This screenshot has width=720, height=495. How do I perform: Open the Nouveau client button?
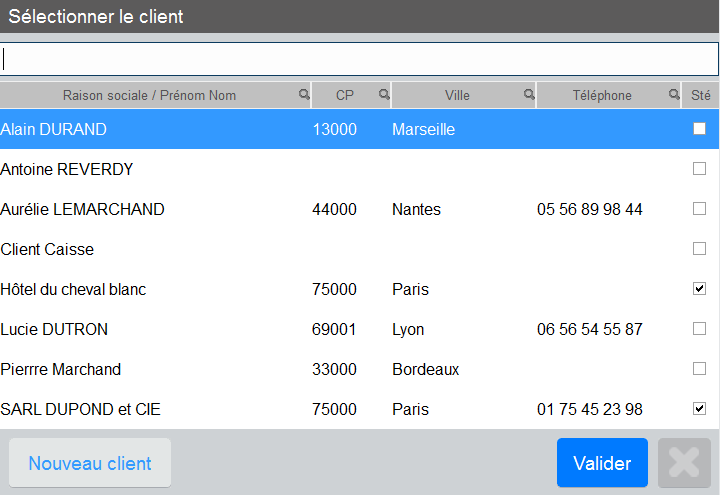90,463
